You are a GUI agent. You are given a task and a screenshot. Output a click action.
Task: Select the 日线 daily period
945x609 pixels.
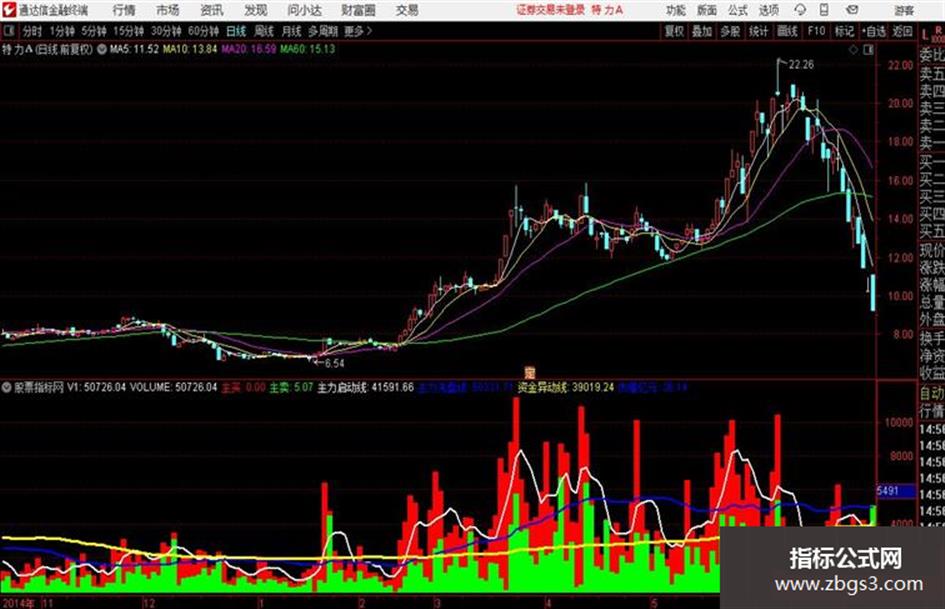click(236, 31)
